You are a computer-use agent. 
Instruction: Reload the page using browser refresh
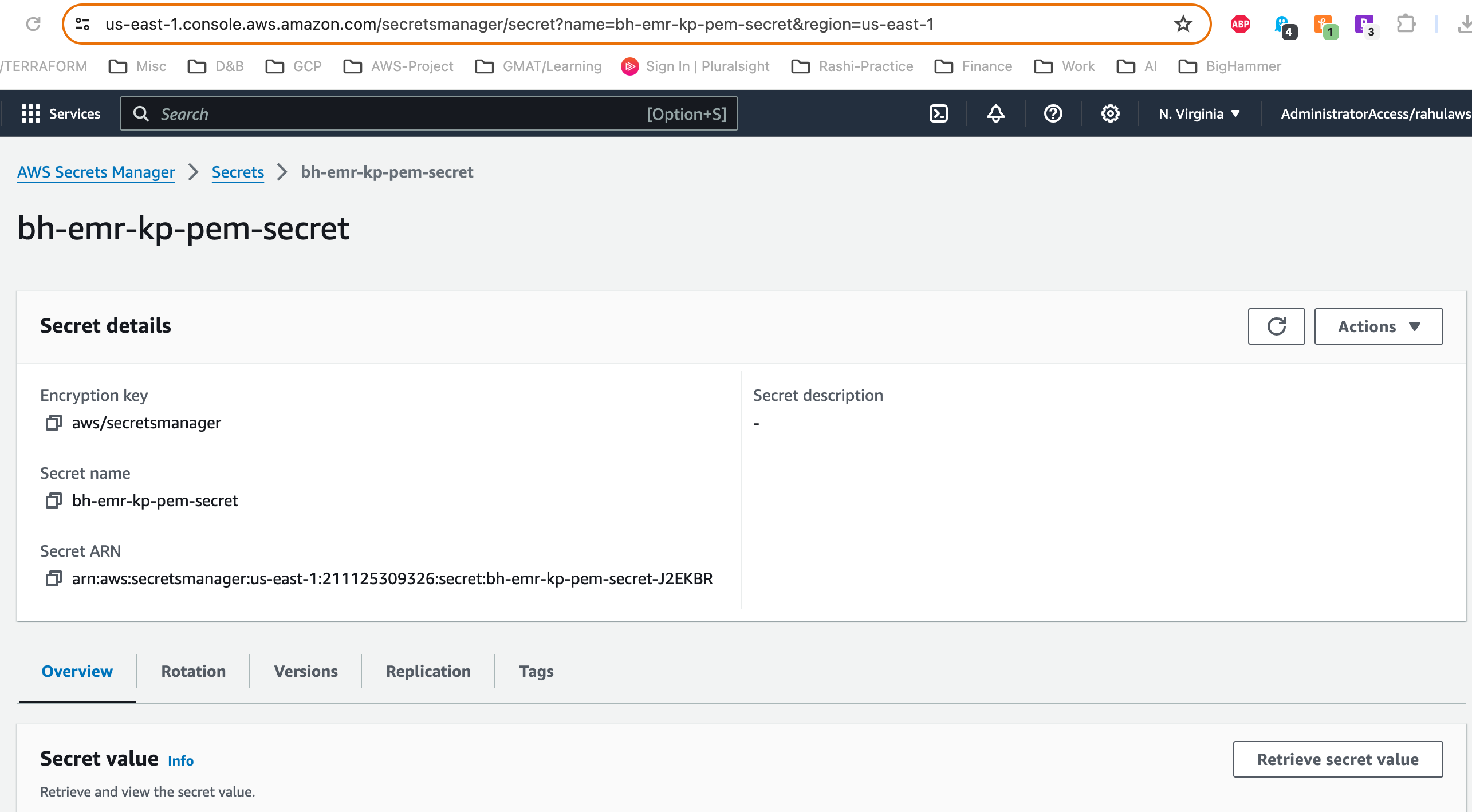tap(33, 24)
